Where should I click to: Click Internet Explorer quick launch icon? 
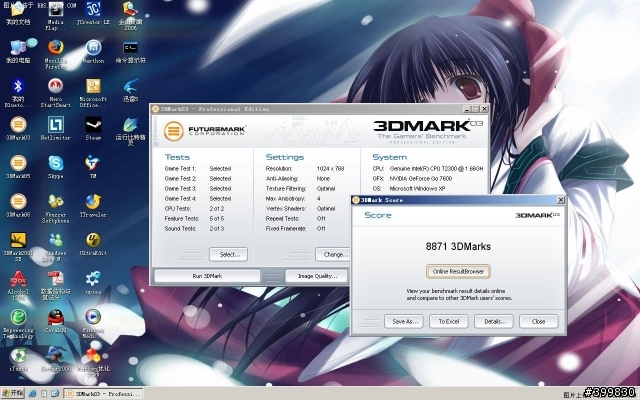33,394
